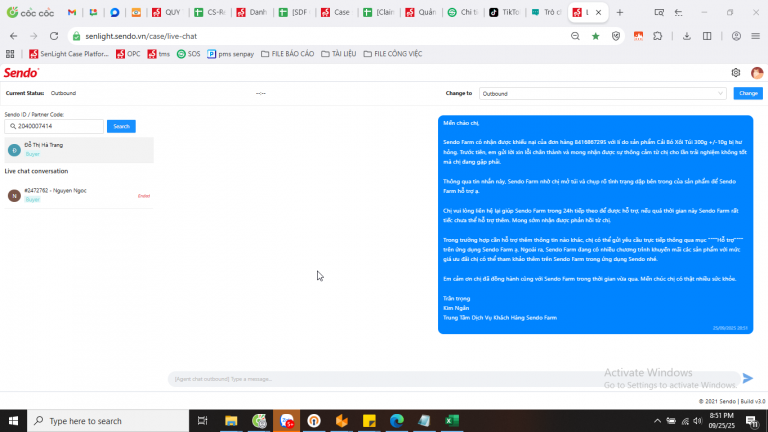Click the Change button
The image size is (768, 432).
[x=748, y=93]
